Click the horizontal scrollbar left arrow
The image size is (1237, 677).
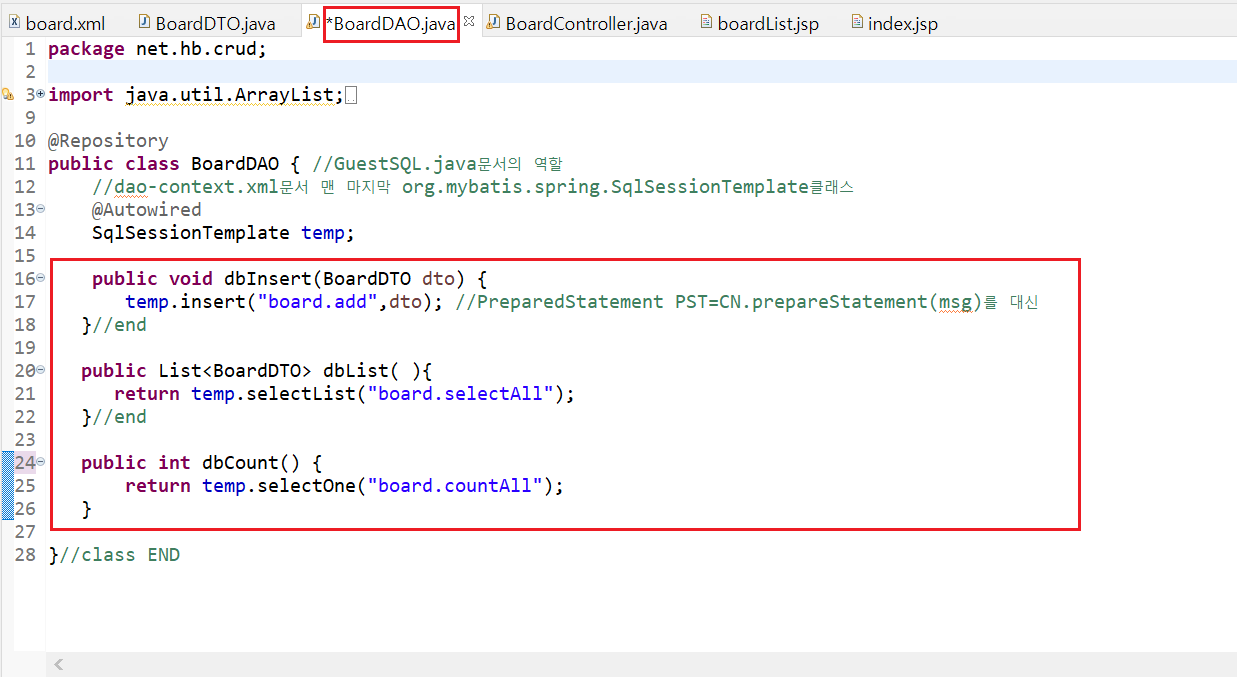pyautogui.click(x=59, y=664)
